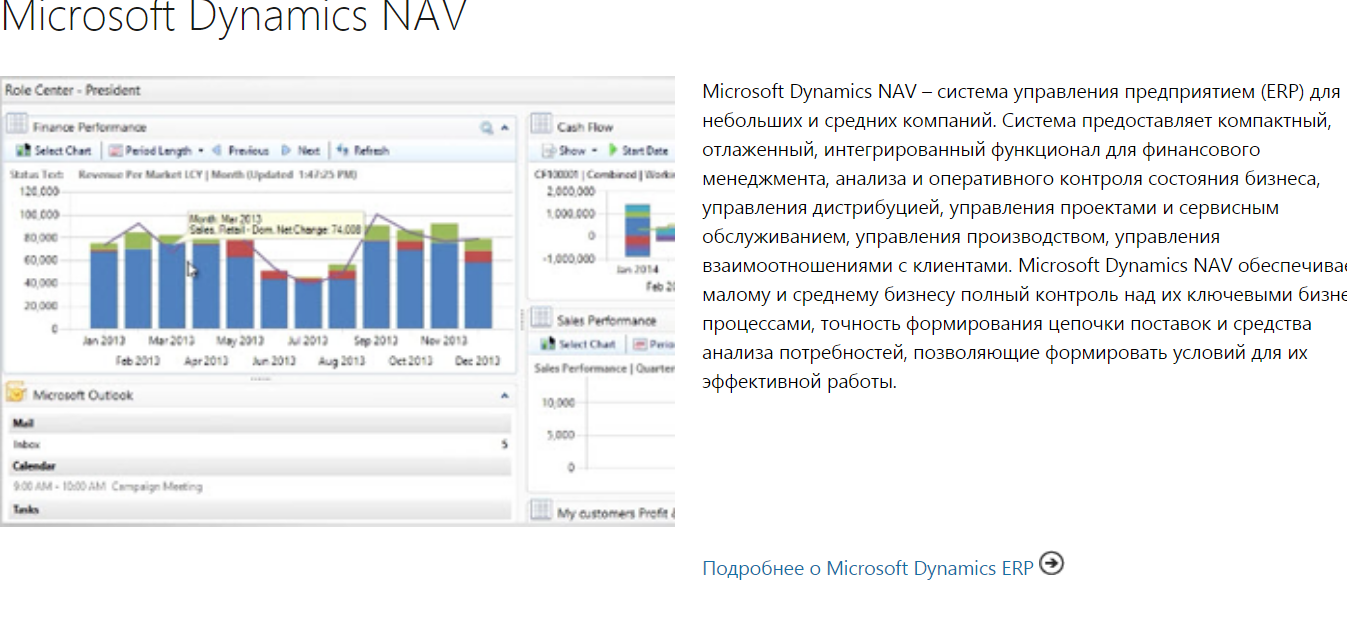Click the Start Date green arrow icon

coord(613,151)
